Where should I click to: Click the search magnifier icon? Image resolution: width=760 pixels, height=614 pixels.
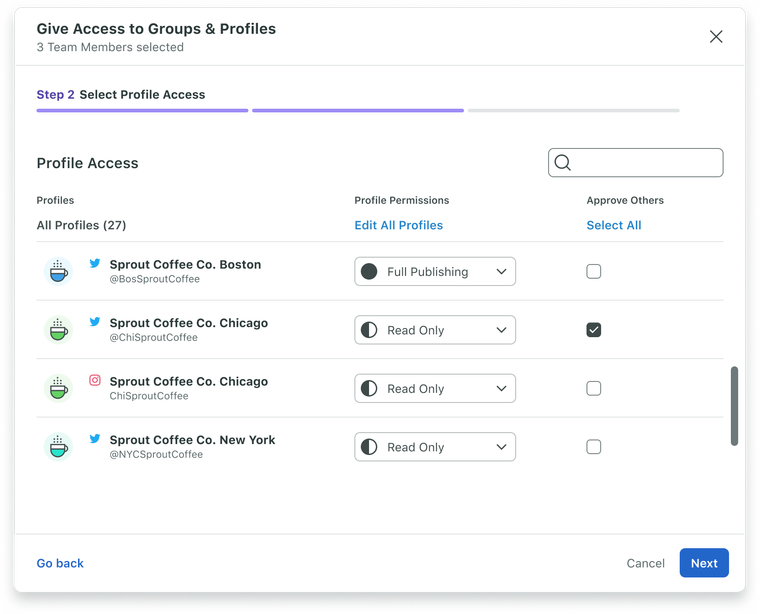(562, 163)
